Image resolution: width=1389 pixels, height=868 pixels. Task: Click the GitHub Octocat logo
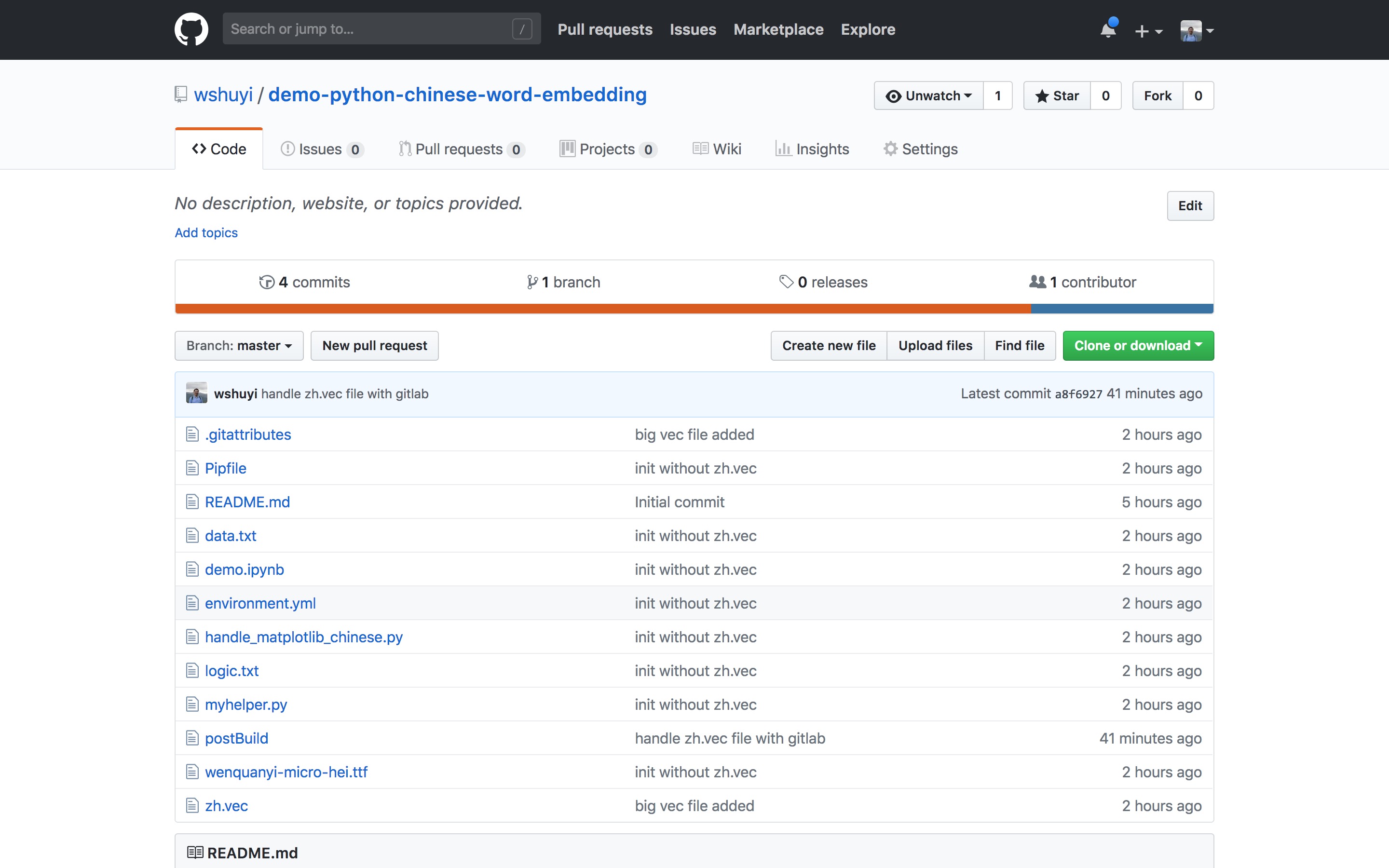191,29
